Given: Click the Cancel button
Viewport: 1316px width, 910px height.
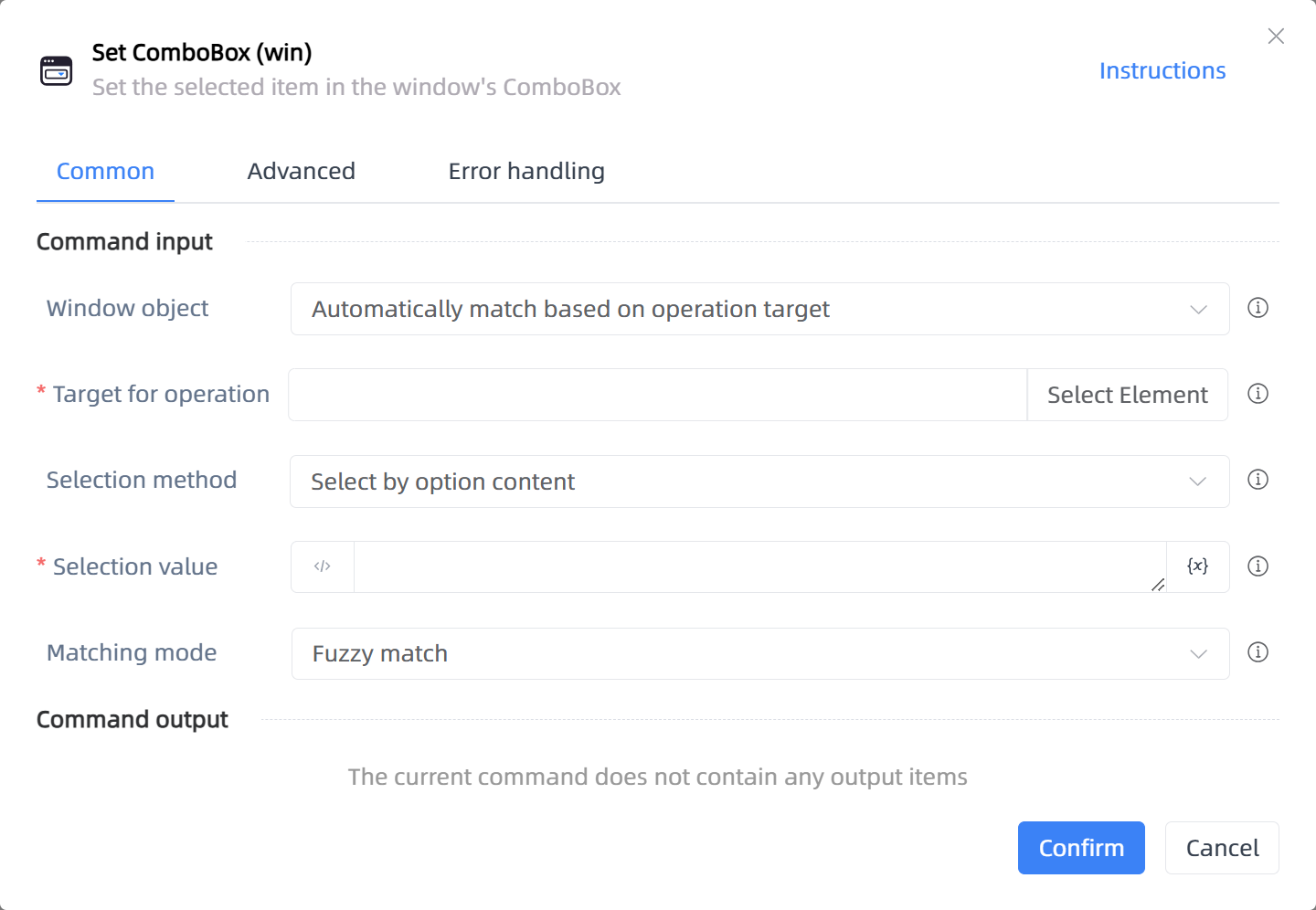Looking at the screenshot, I should click(x=1222, y=848).
